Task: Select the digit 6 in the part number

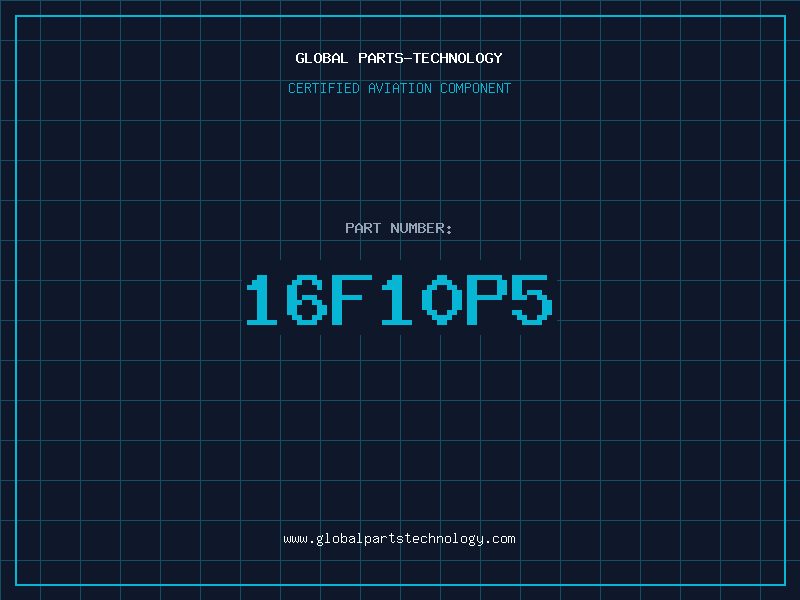Action: (x=308, y=300)
